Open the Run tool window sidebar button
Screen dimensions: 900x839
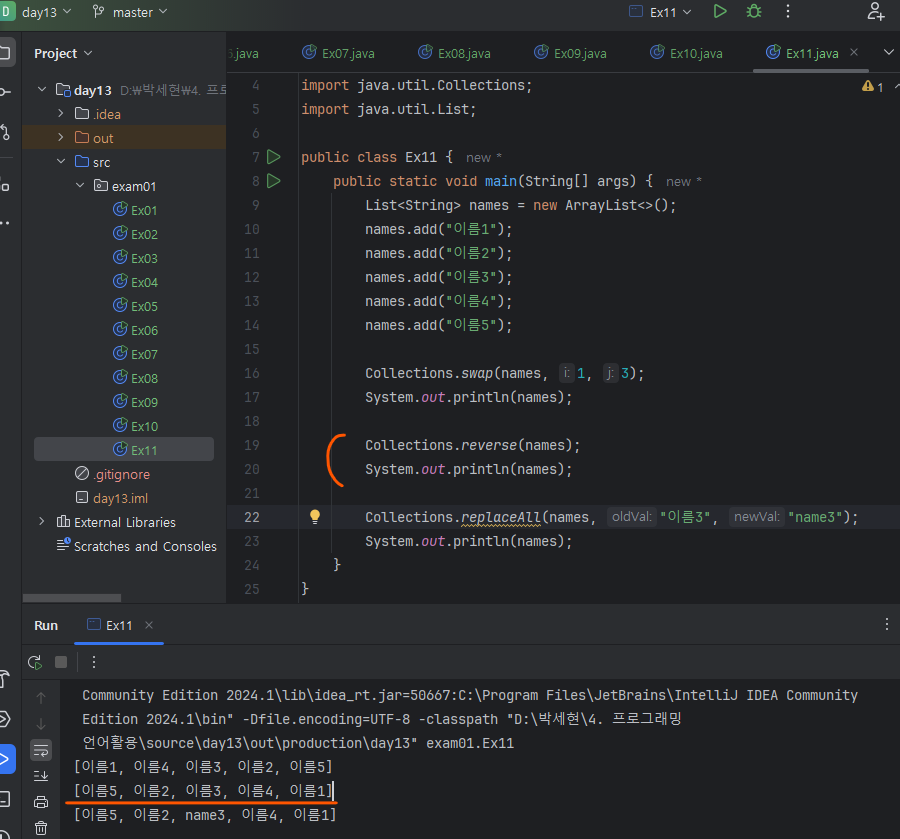(5, 759)
